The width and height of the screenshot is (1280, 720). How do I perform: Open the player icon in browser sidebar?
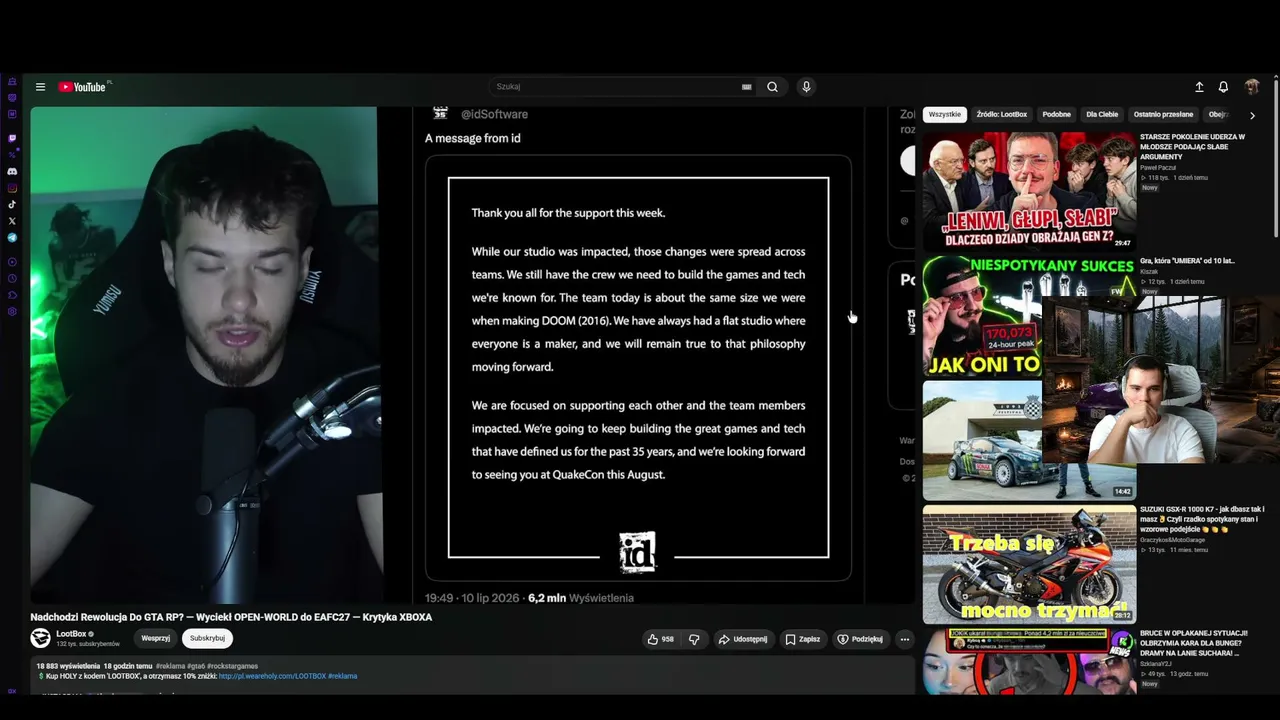pyautogui.click(x=12, y=262)
